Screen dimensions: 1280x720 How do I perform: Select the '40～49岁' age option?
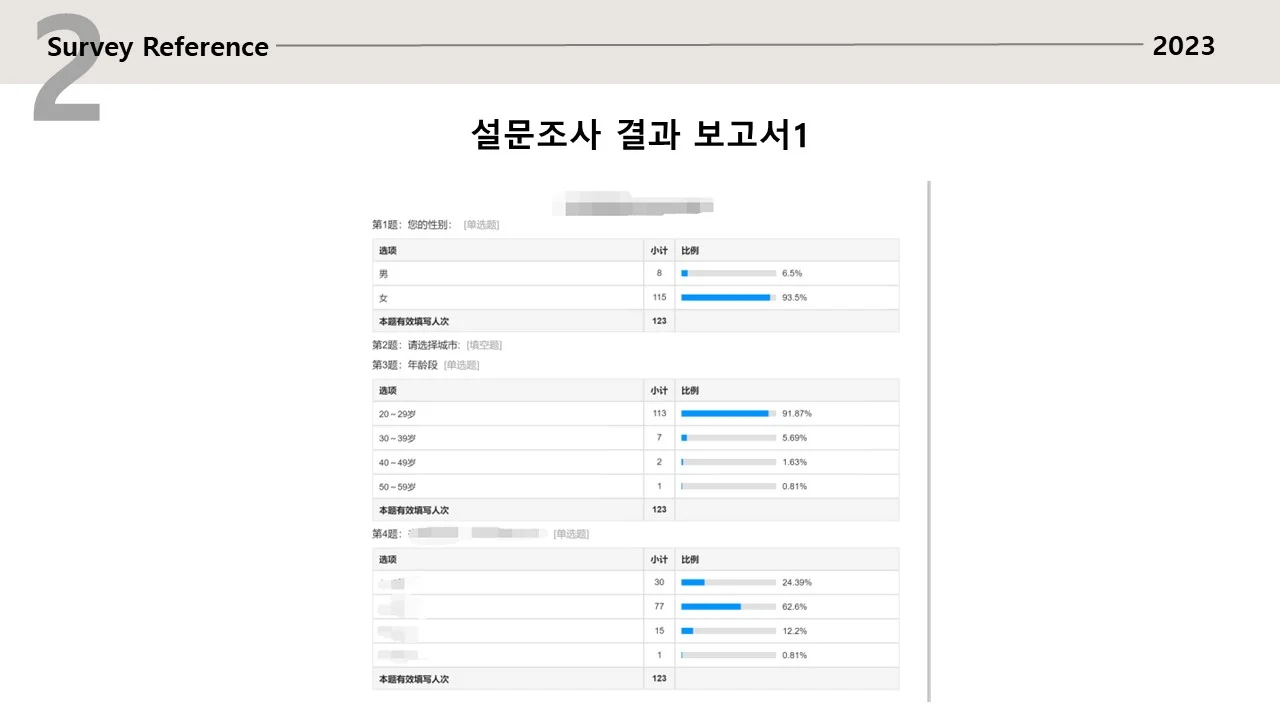click(x=397, y=463)
